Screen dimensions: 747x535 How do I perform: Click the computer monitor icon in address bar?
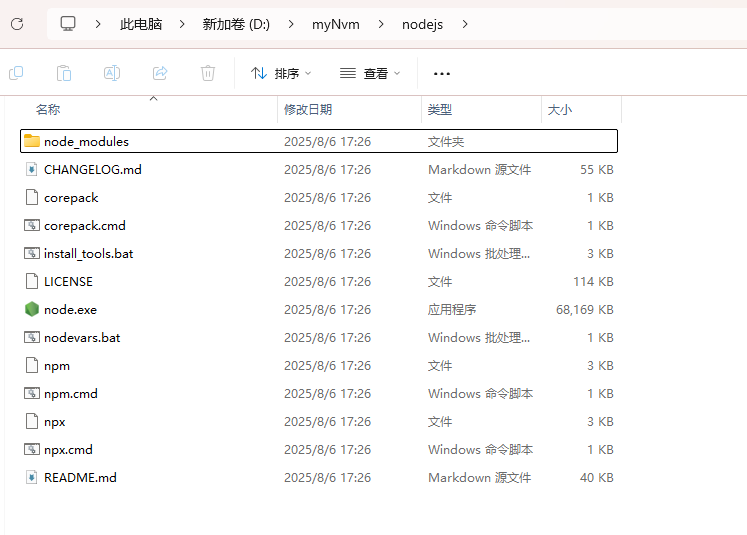click(68, 23)
